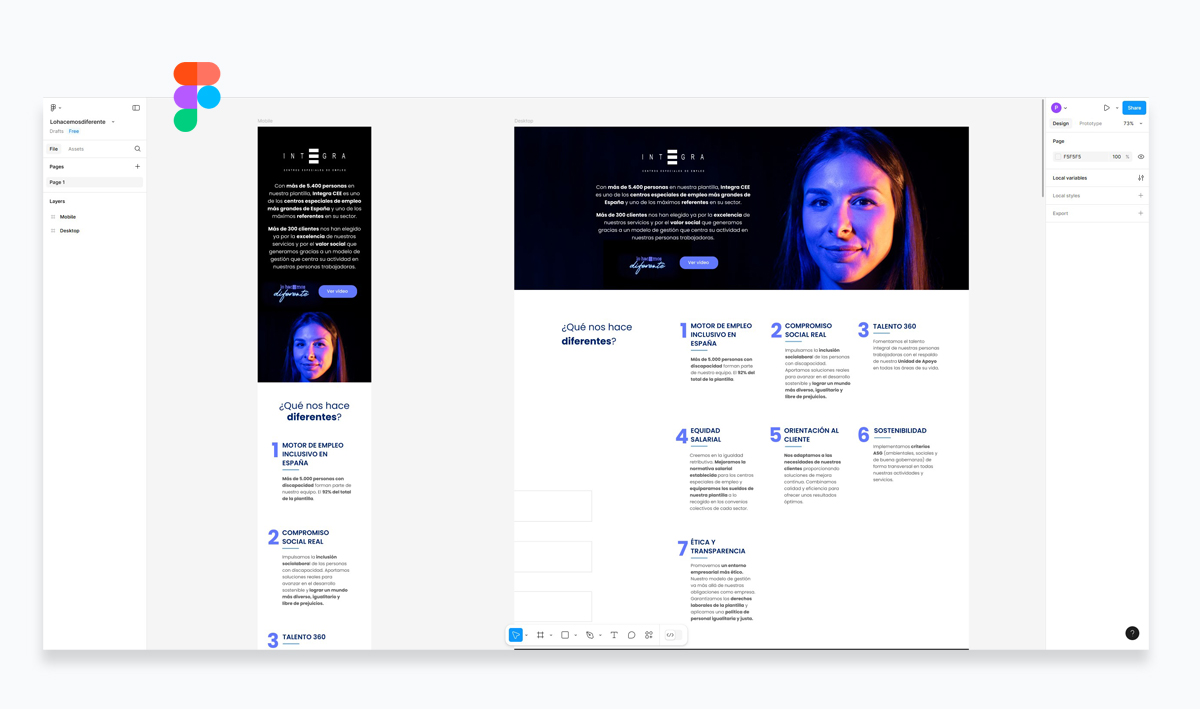This screenshot has height=709, width=1200.
Task: Hide the page background fill via eye toggle
Action: tap(1141, 156)
